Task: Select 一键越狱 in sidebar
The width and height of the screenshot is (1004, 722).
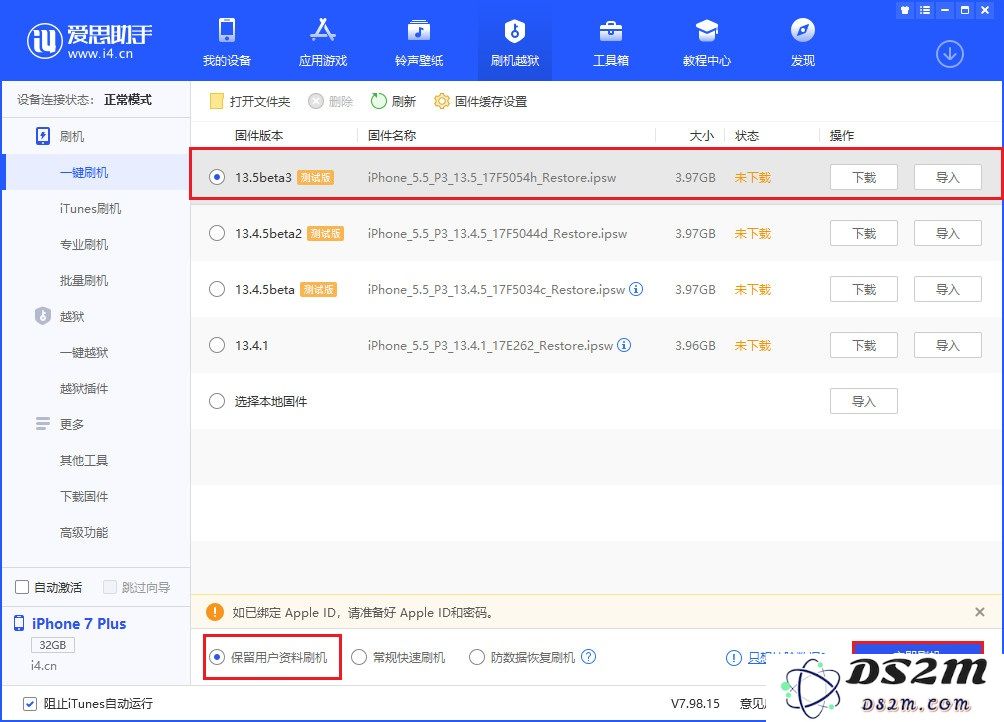Action: 84,352
